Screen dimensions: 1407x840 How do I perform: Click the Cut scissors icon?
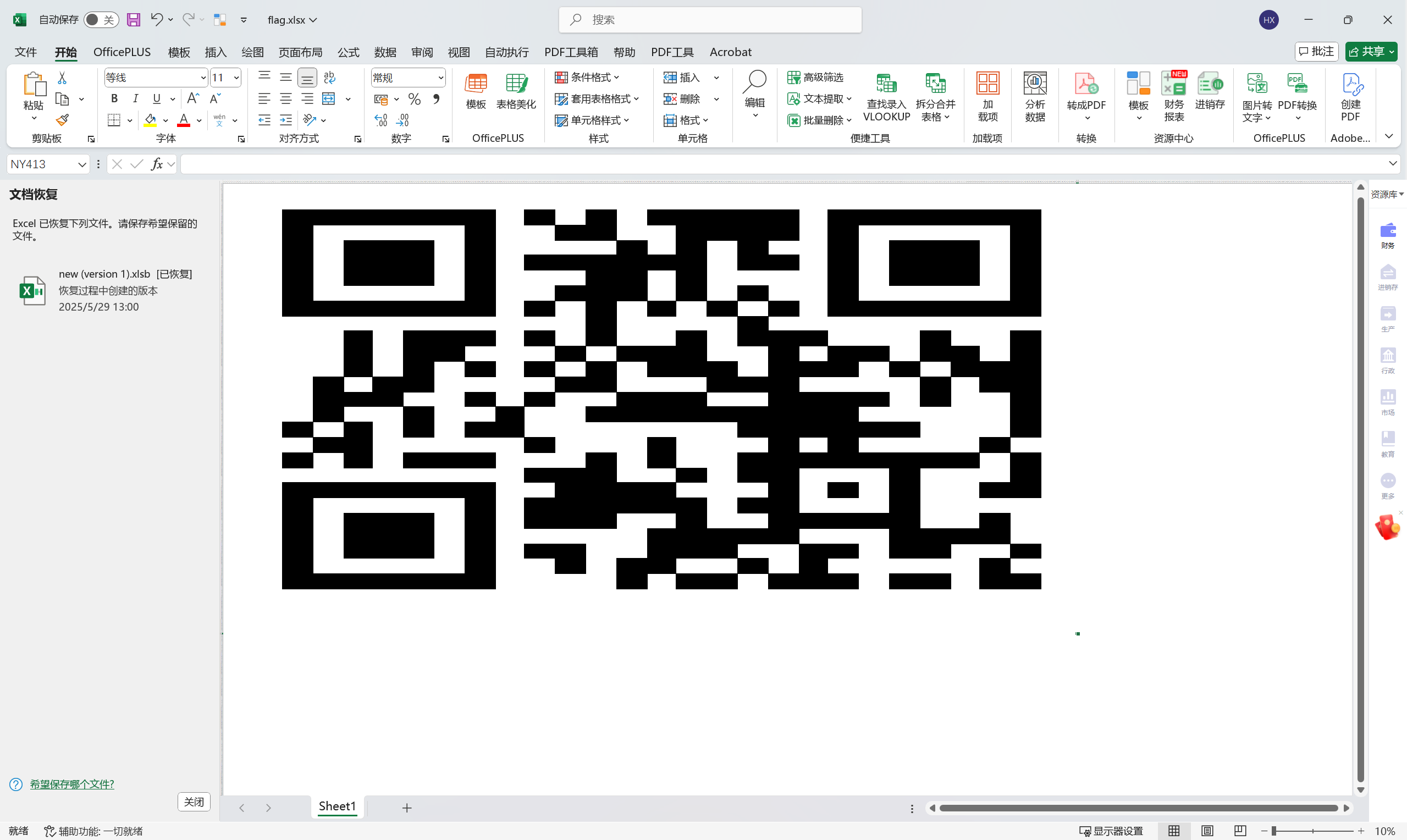point(62,78)
